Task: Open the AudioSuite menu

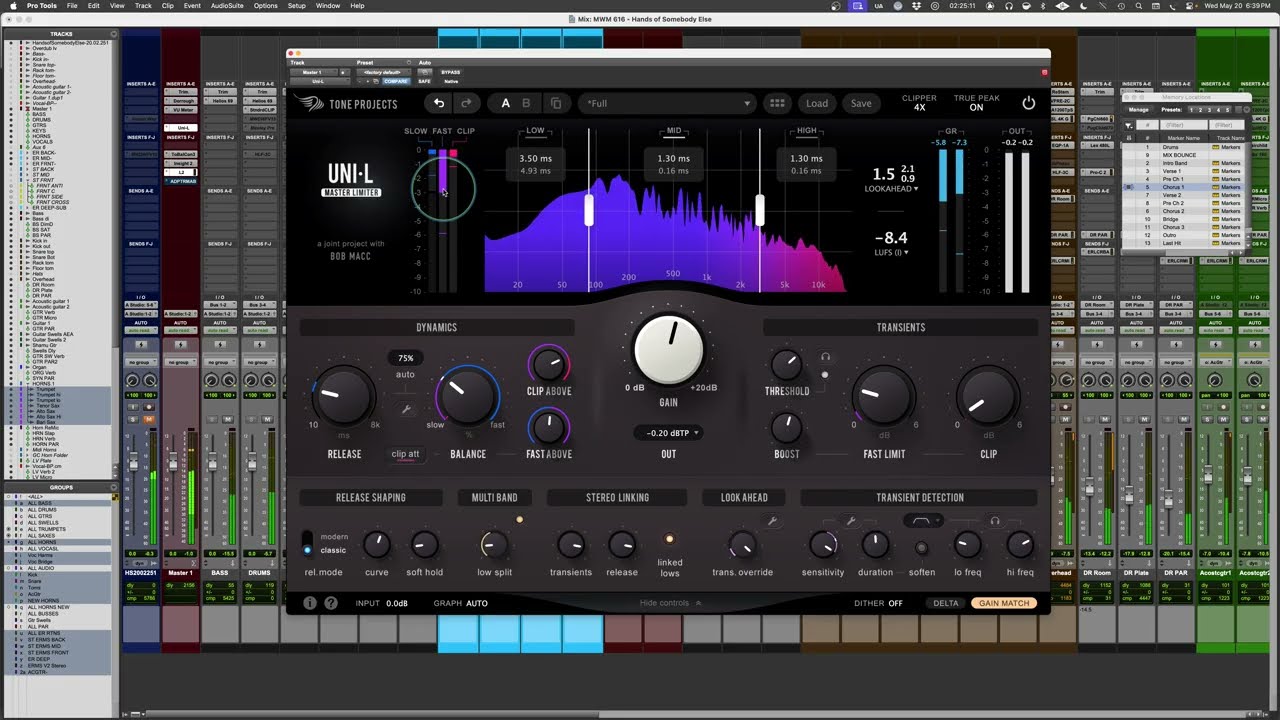Action: [x=227, y=6]
